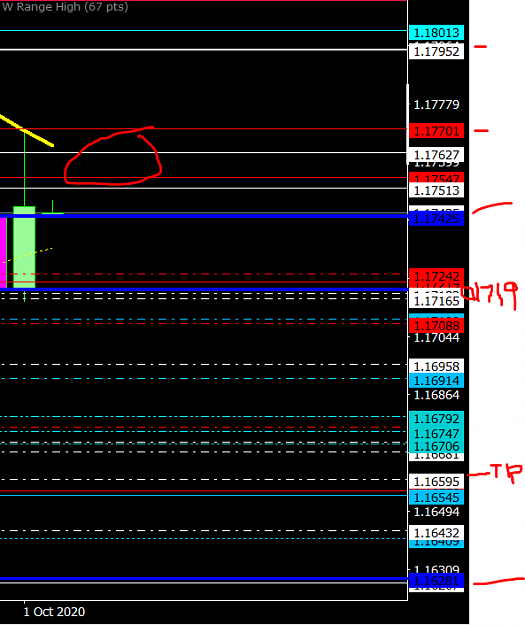
Task: Click the 1.16309 price scale value
Action: pyautogui.click(x=437, y=570)
